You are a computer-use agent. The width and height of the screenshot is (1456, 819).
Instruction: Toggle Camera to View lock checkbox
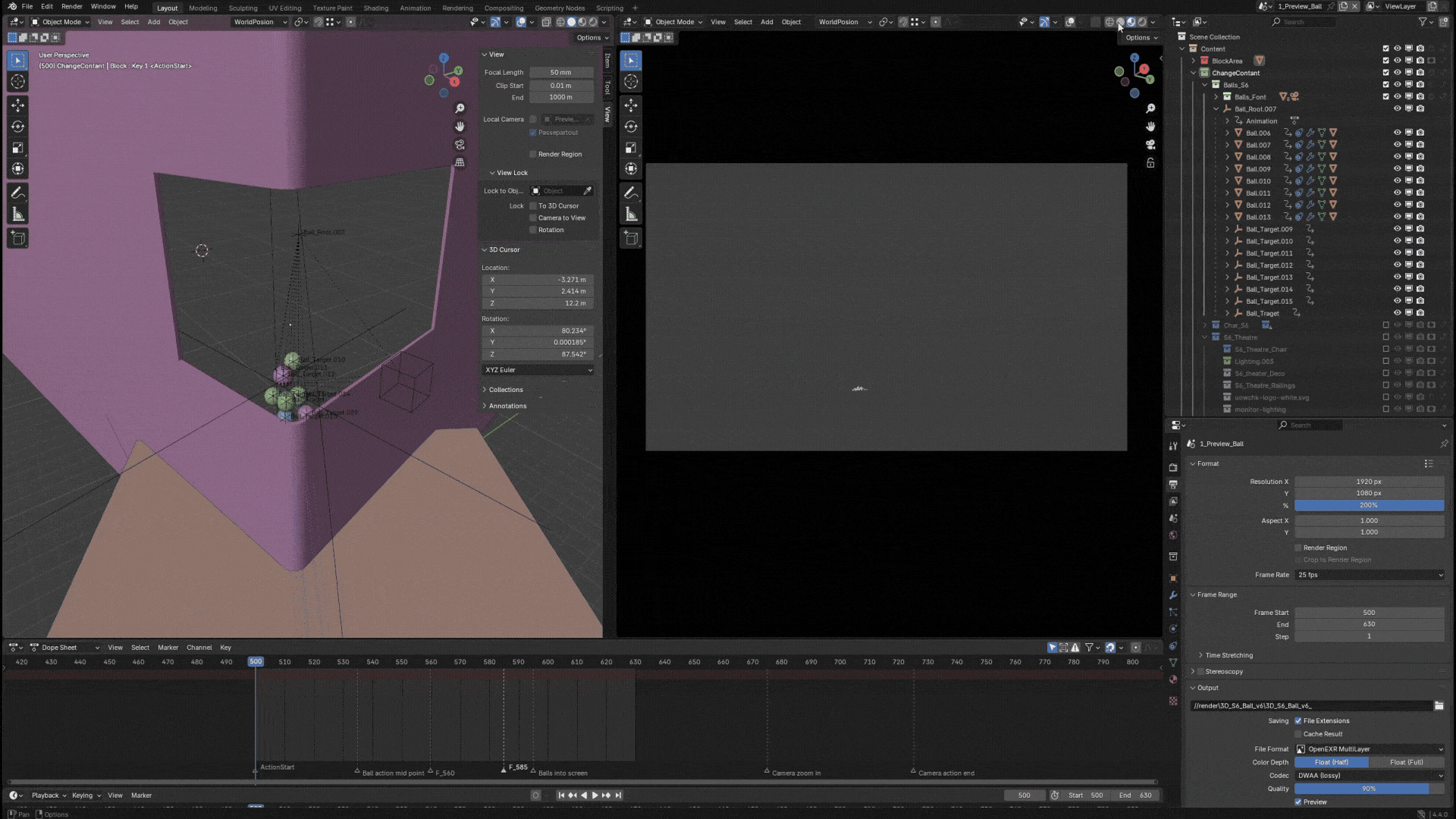click(533, 218)
